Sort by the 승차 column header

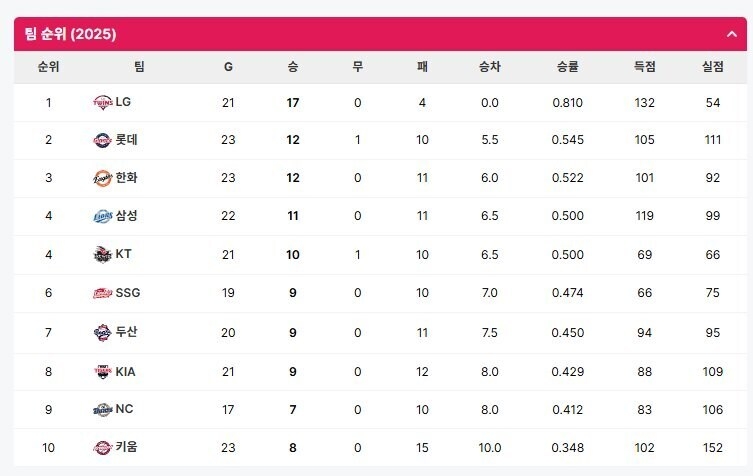pos(489,66)
